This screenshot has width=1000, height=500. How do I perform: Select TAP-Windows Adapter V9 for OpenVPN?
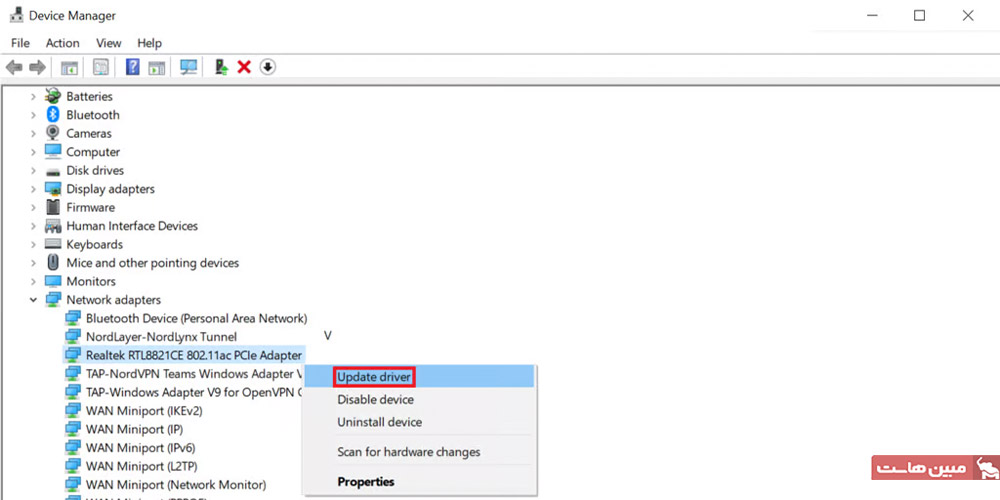(194, 392)
